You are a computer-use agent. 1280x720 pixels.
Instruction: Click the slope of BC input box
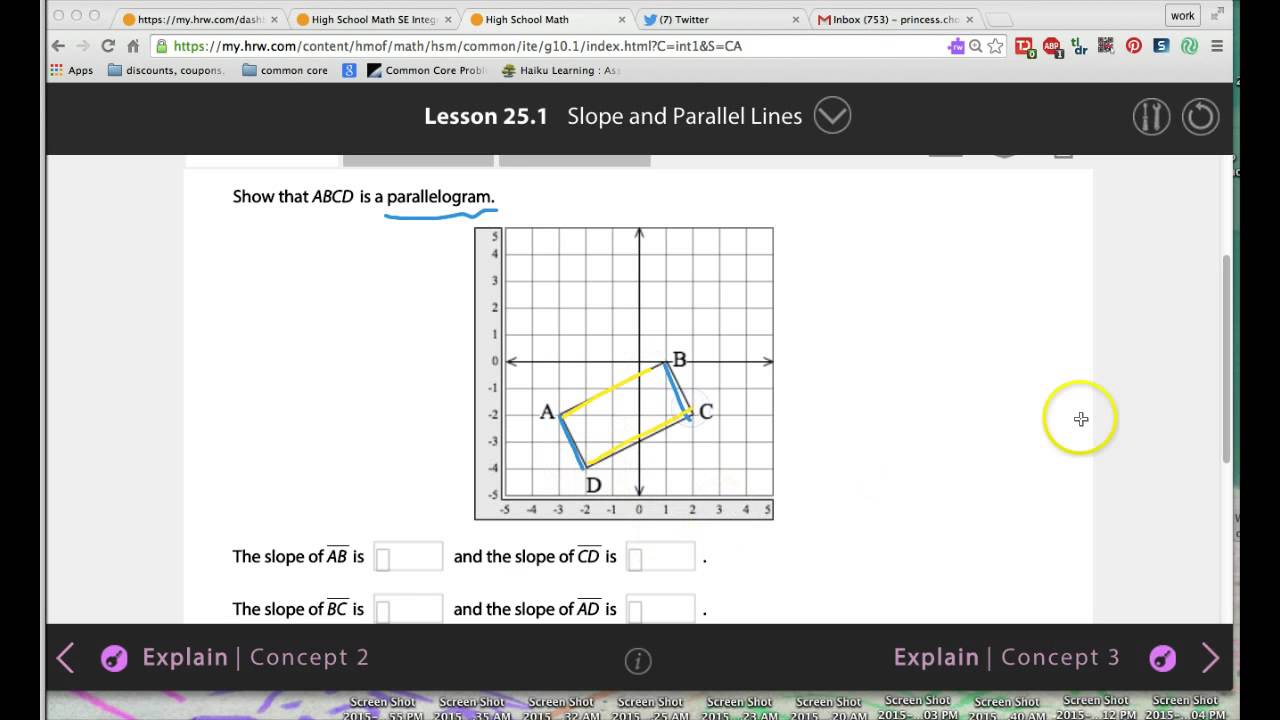coord(408,608)
